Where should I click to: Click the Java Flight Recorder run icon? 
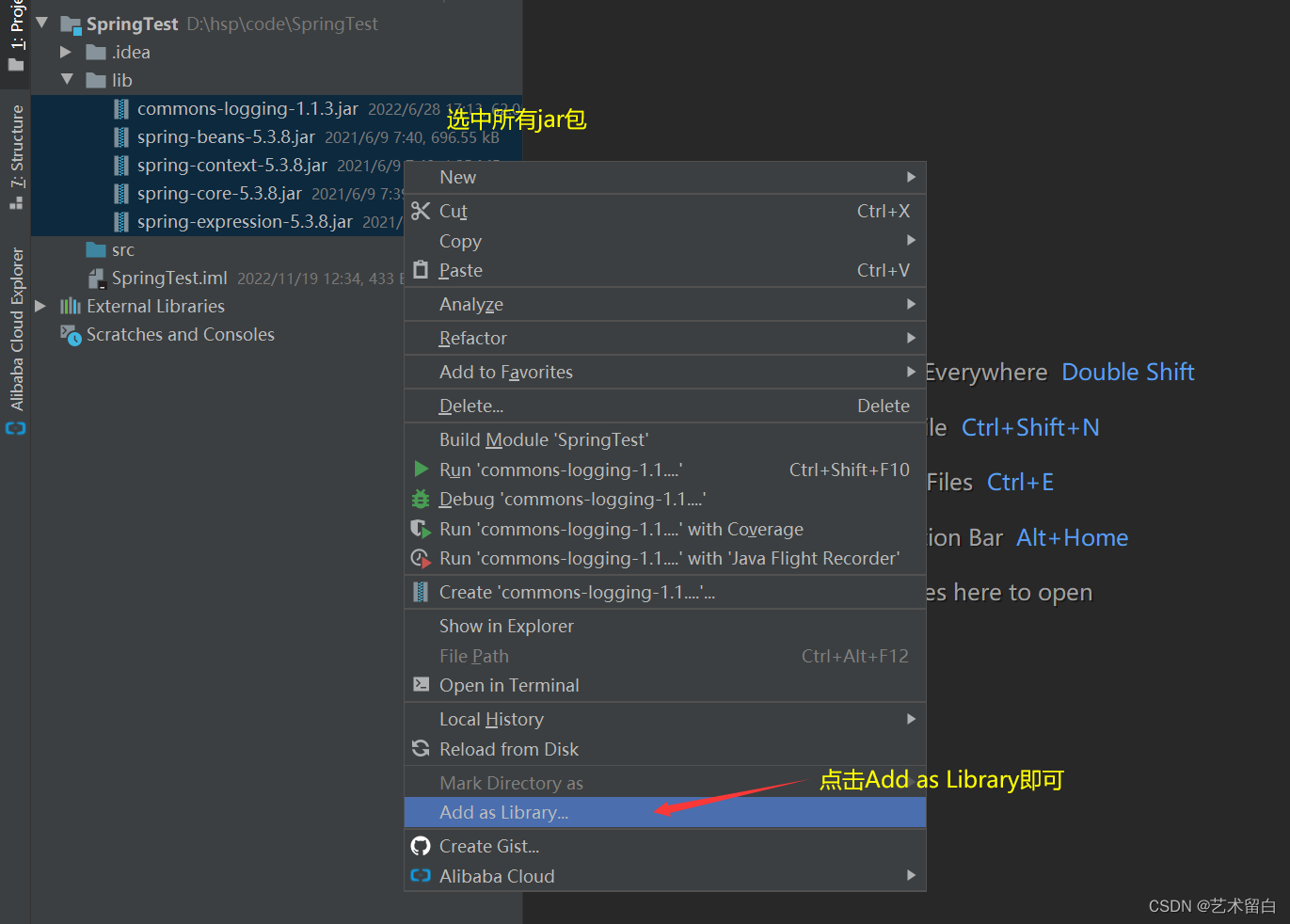pyautogui.click(x=421, y=558)
